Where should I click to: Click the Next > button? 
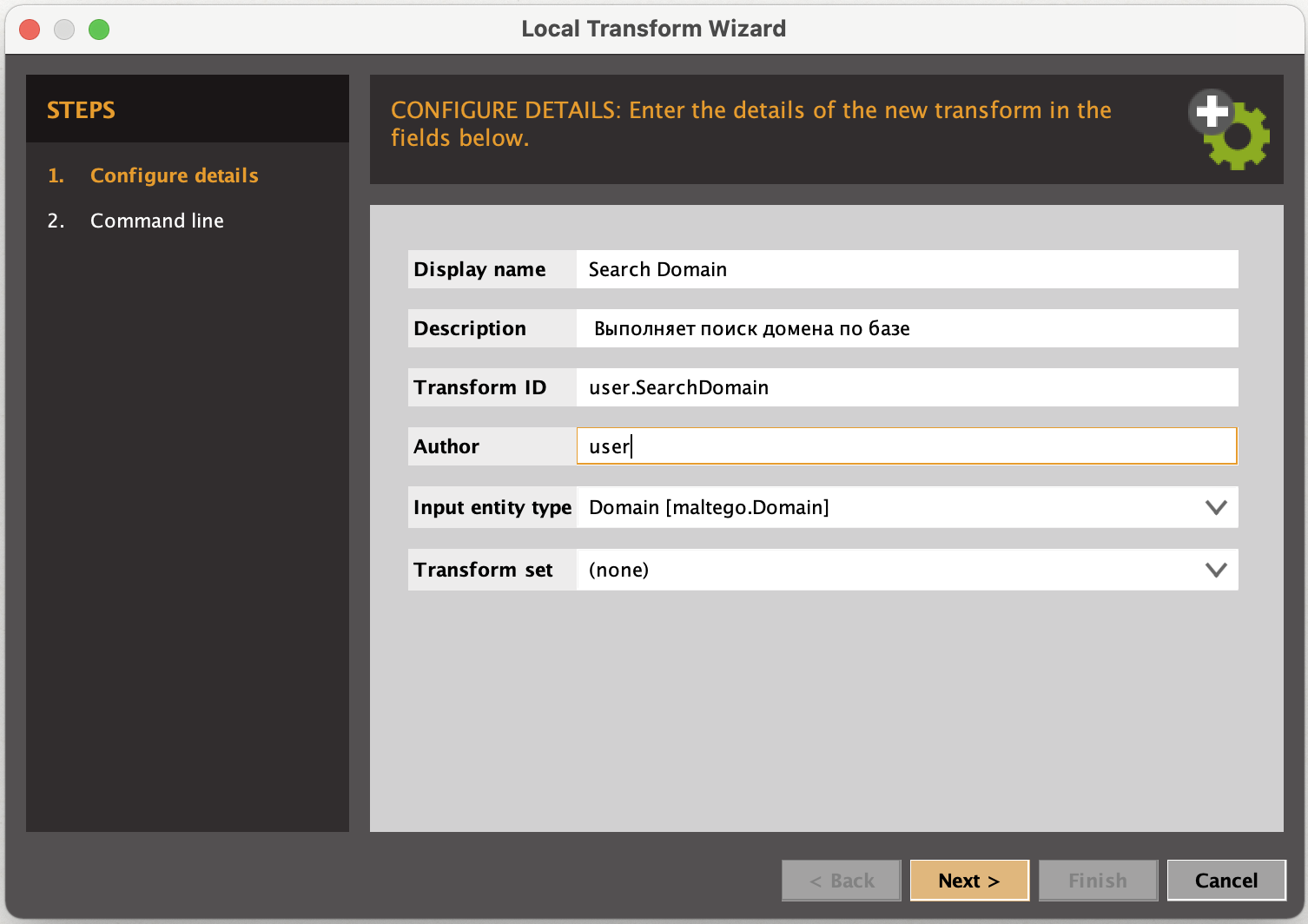point(969,881)
